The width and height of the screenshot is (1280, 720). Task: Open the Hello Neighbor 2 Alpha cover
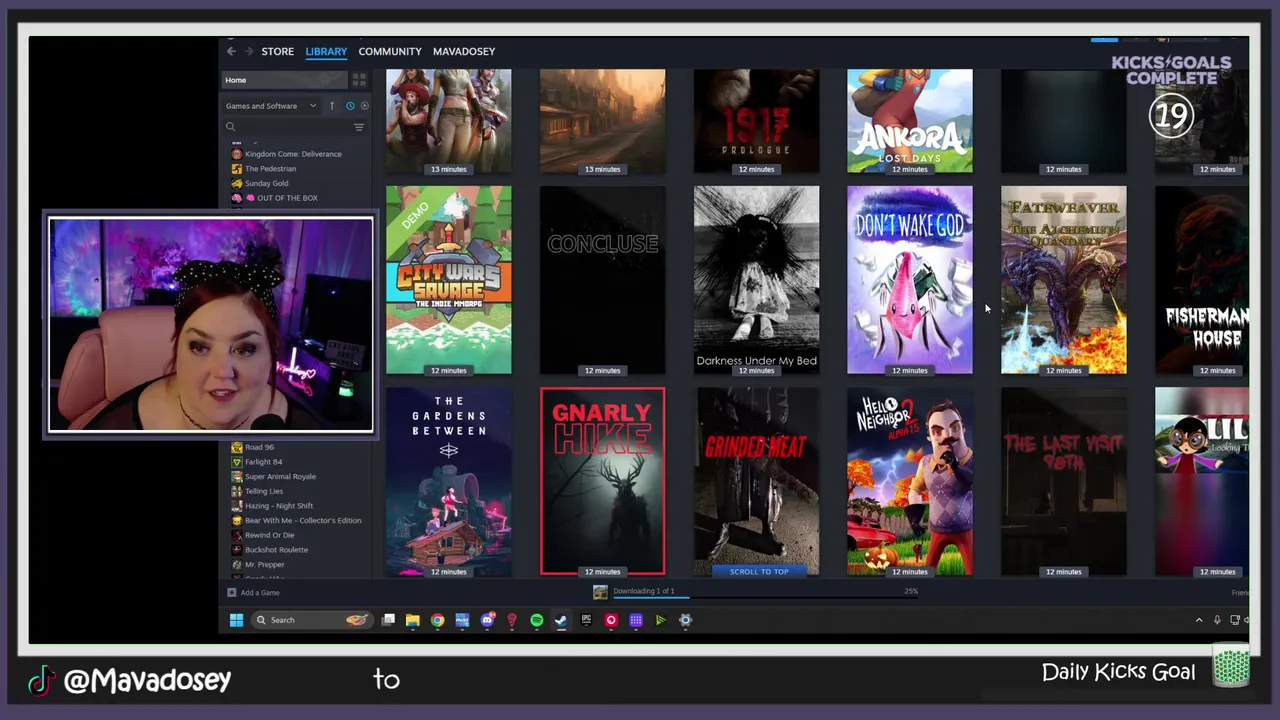pyautogui.click(x=910, y=482)
